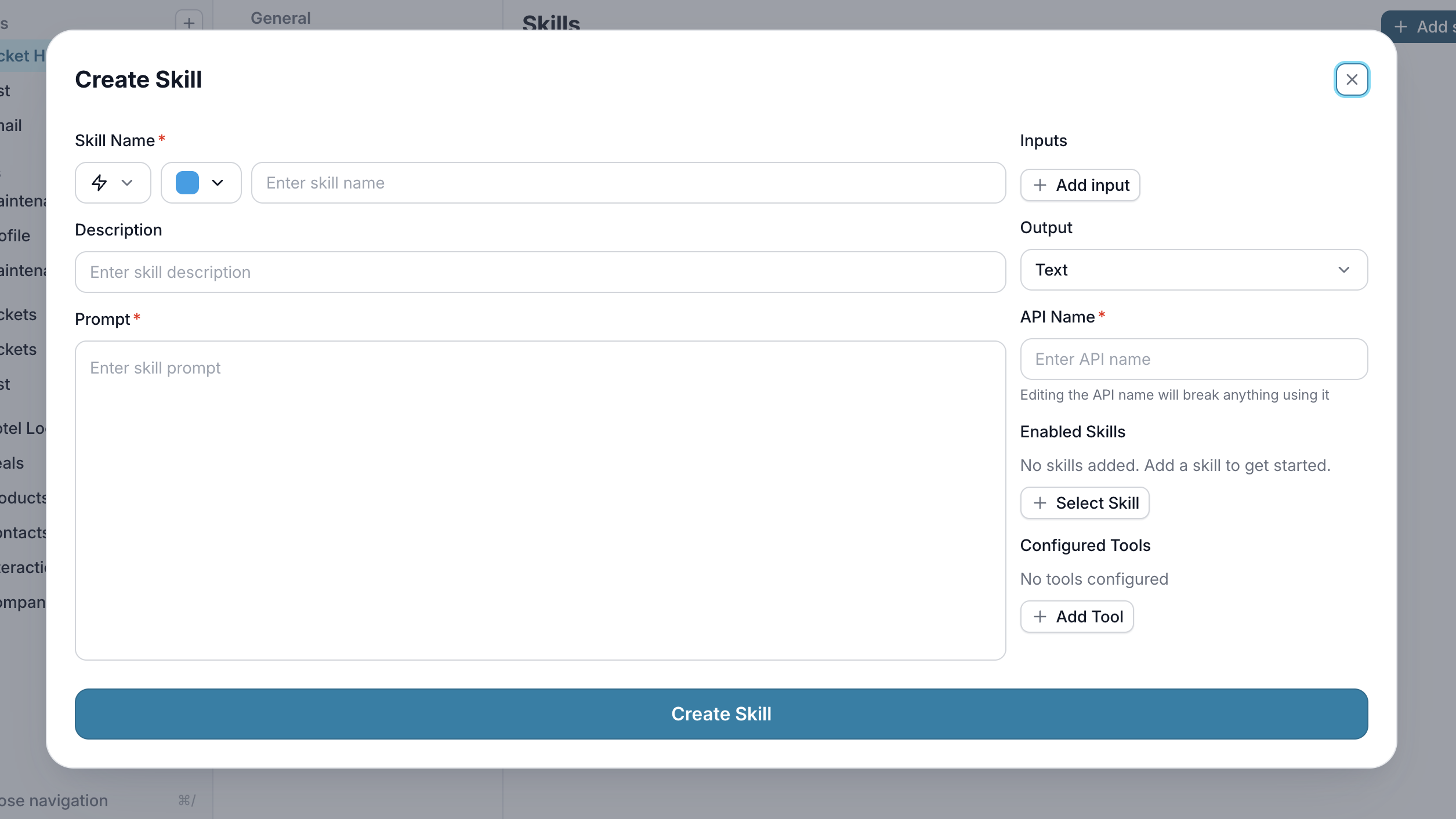Open the skill icon picker dropdown chevron
Viewport: 1456px width, 819px height.
coord(127,183)
